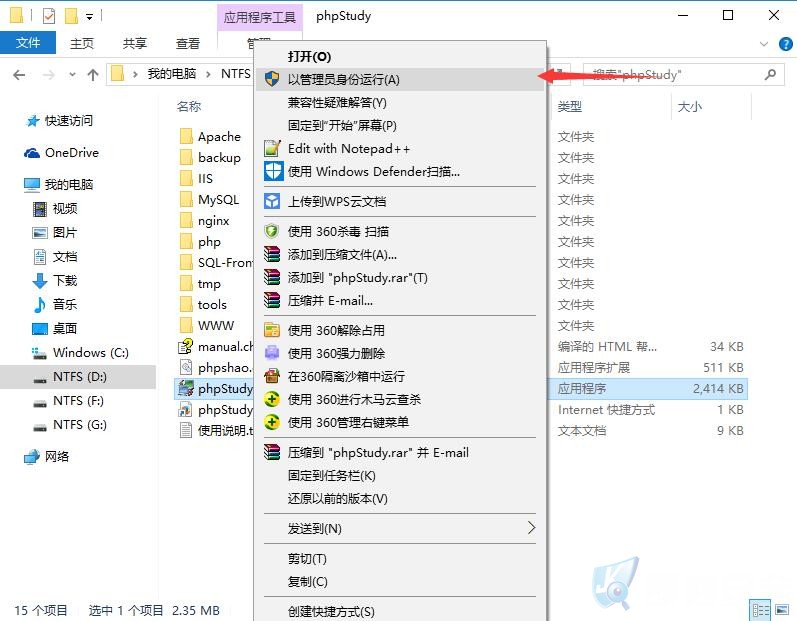Click the Back navigation arrow
797x621 pixels.
[19, 75]
